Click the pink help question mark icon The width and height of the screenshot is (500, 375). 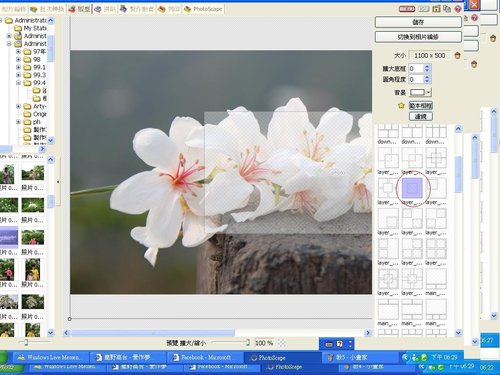tap(458, 9)
